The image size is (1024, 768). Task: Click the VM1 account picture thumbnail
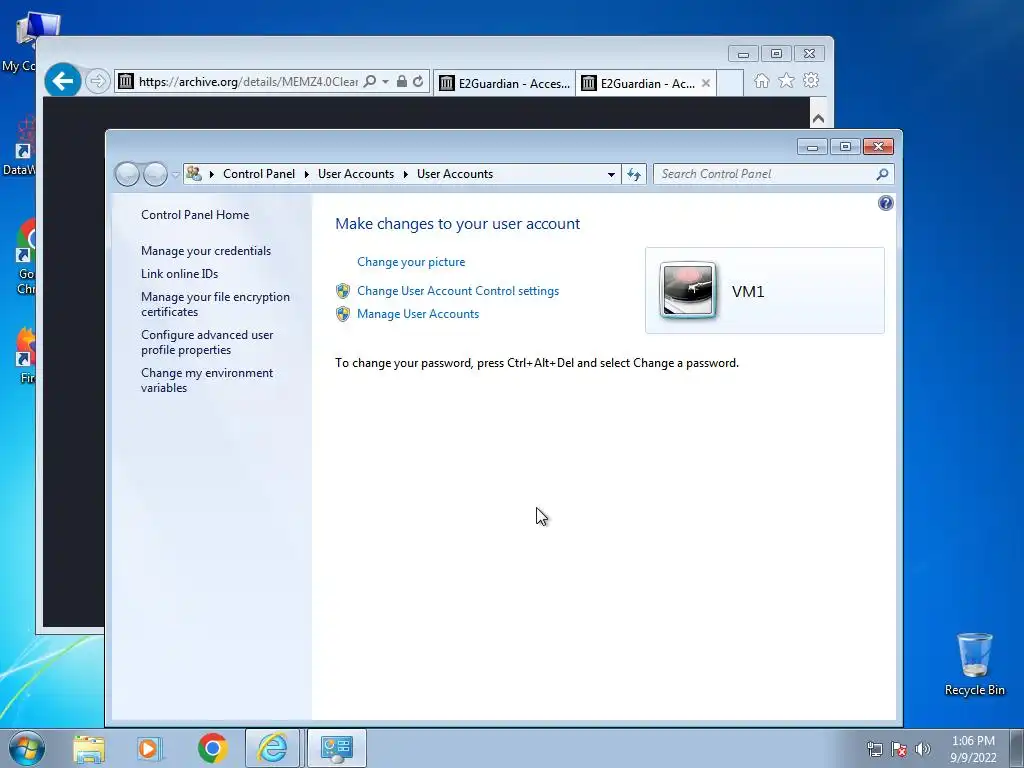tap(688, 290)
